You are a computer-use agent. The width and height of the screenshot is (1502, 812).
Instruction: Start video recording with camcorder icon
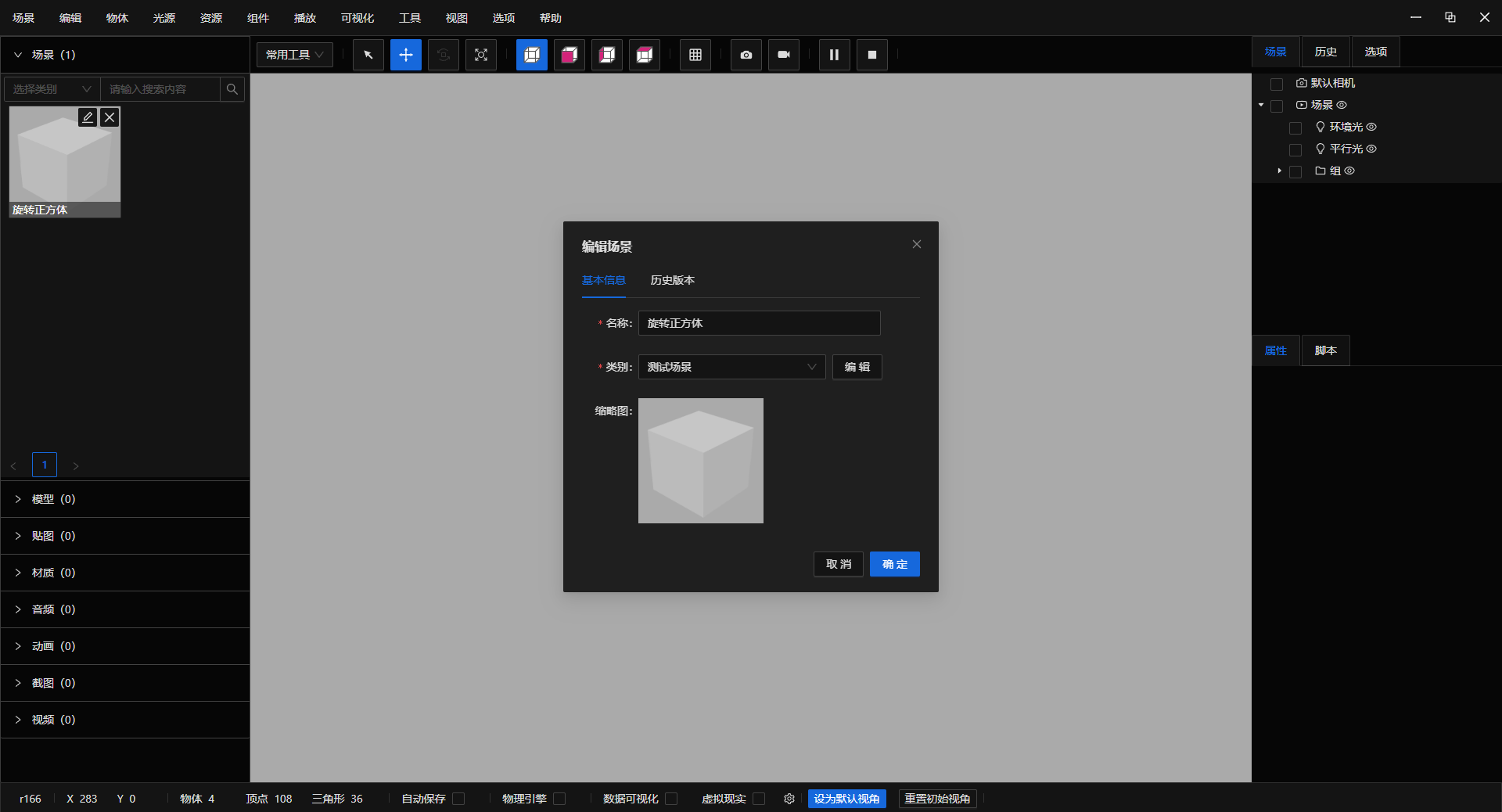pyautogui.click(x=783, y=55)
